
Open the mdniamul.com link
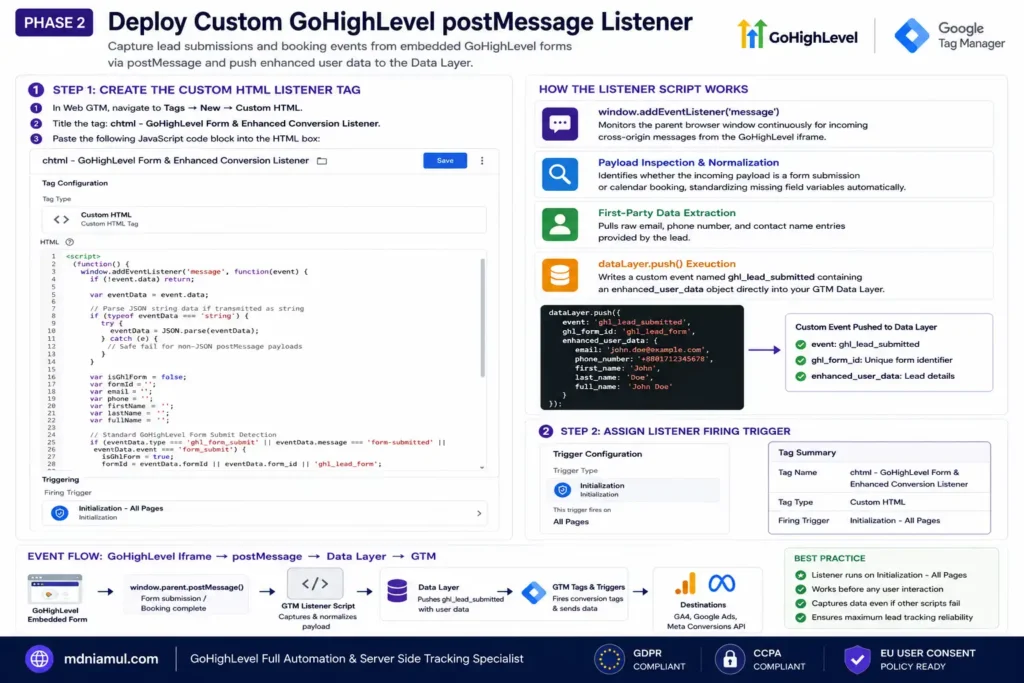point(111,659)
